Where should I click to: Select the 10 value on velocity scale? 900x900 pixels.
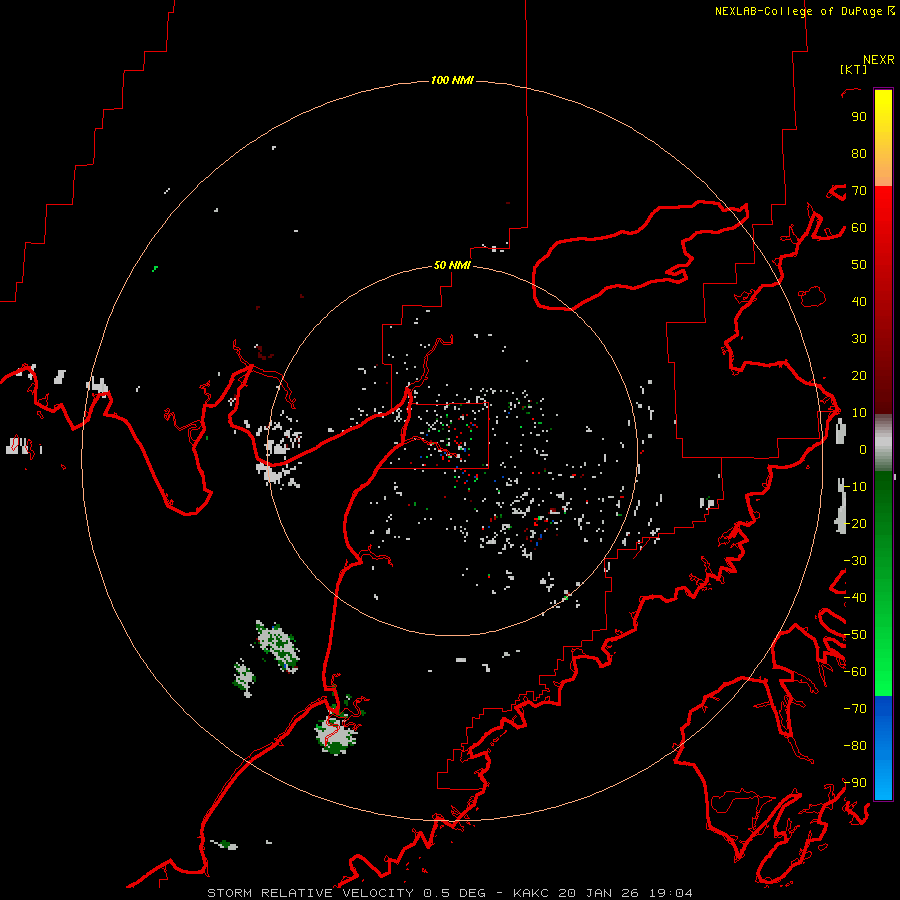859,413
